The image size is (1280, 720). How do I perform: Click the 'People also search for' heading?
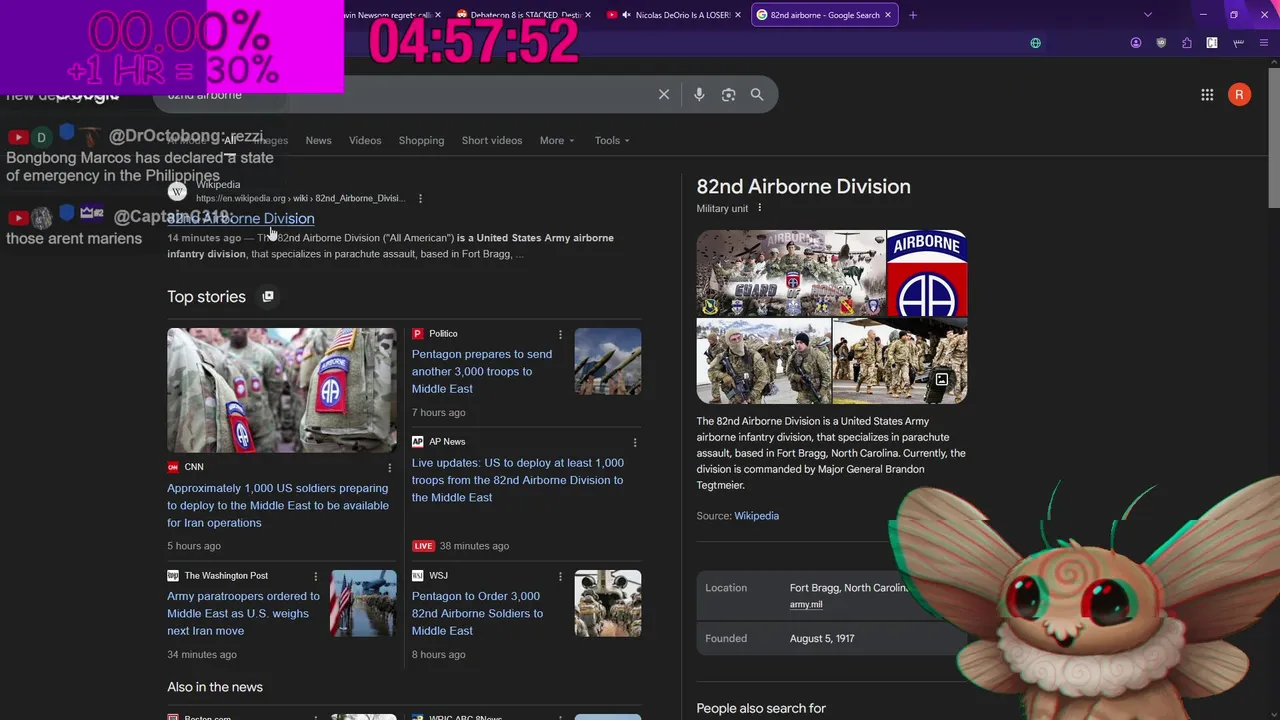coord(761,708)
